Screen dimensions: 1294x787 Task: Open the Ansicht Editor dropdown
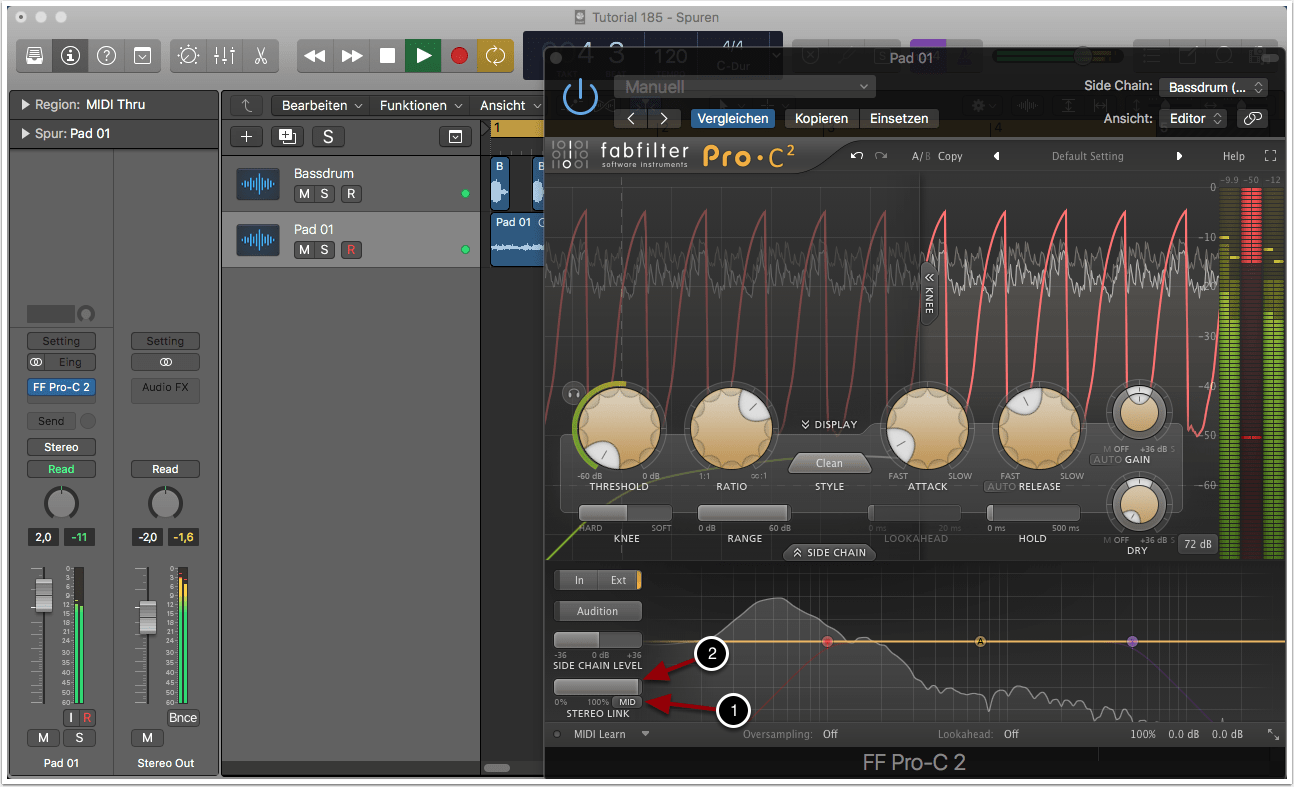[1195, 118]
